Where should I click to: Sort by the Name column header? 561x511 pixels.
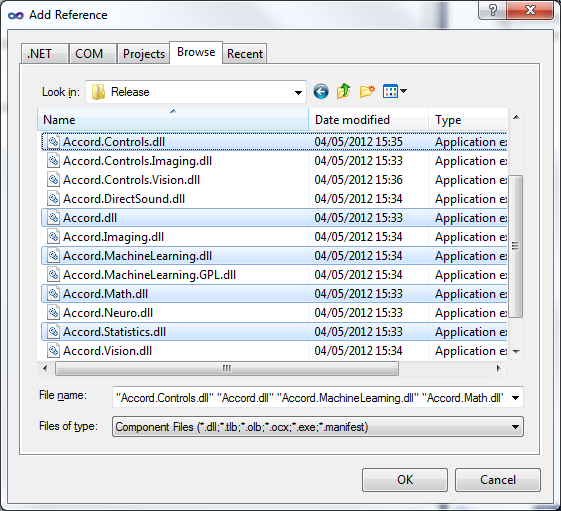(x=173, y=120)
